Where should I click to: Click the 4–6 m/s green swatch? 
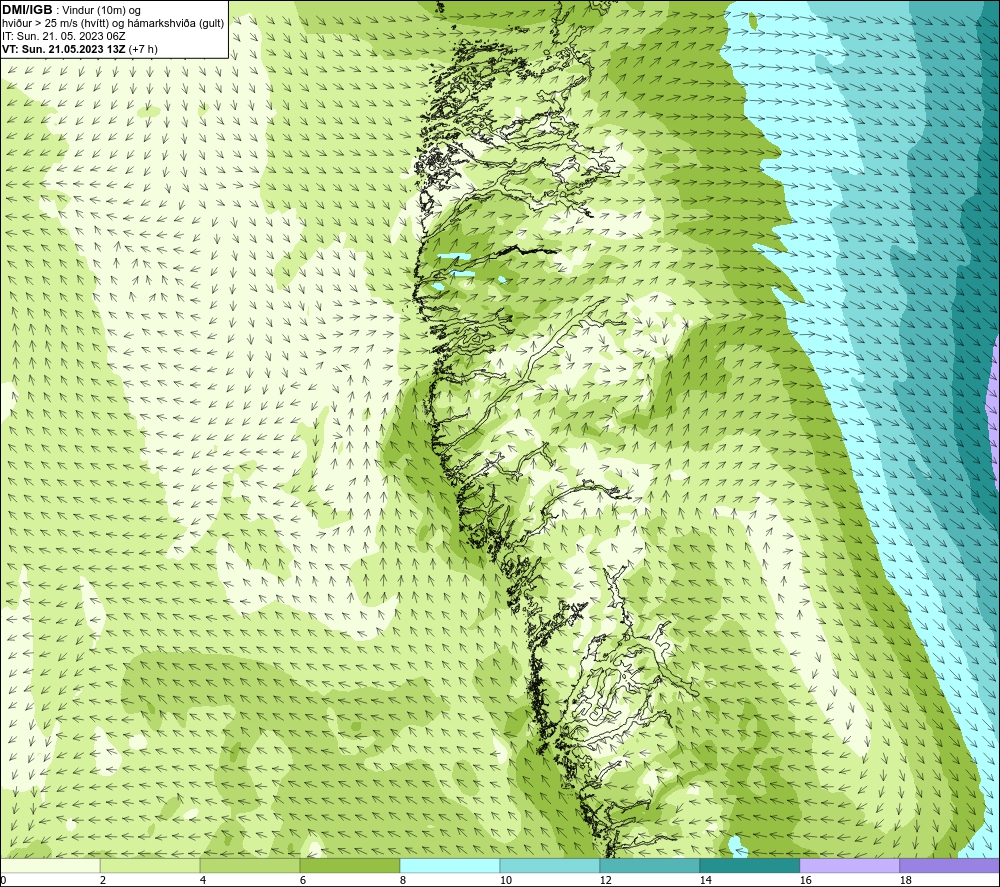(250, 865)
